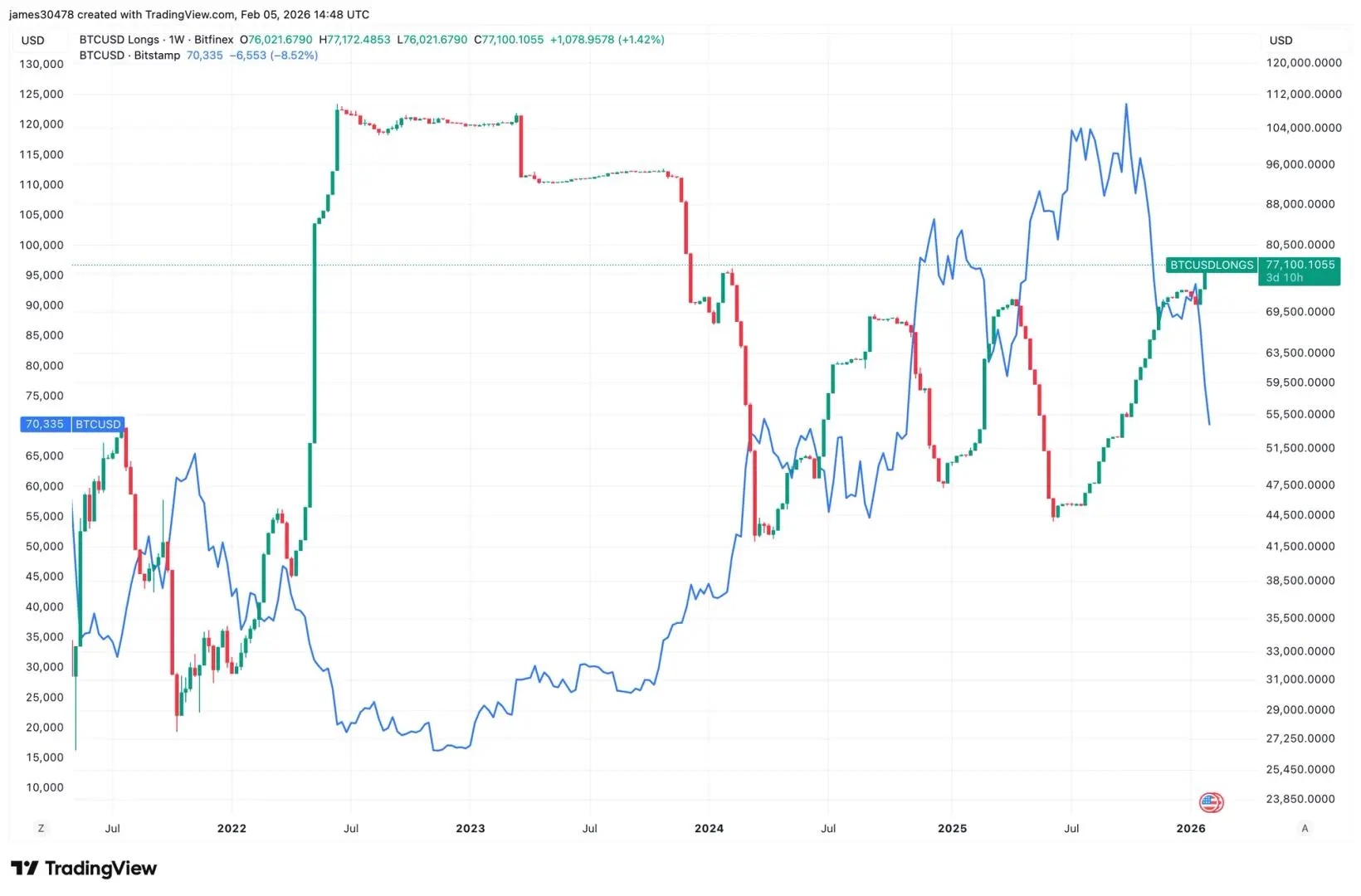Click the green BTCUSDLONGS price tag
The height and width of the screenshot is (896, 1361).
pos(1212,265)
